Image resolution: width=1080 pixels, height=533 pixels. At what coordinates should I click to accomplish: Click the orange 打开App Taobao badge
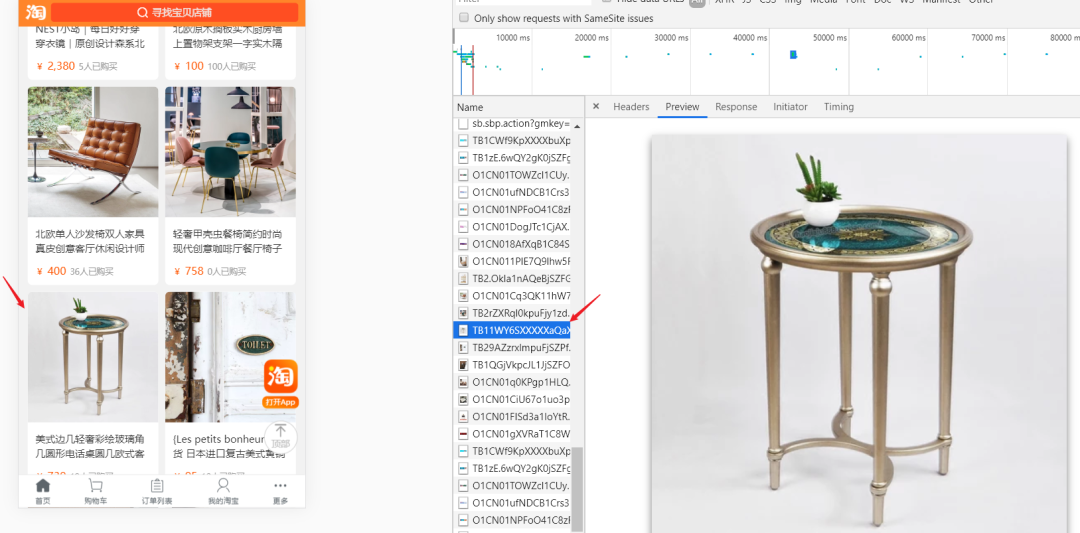coord(281,383)
